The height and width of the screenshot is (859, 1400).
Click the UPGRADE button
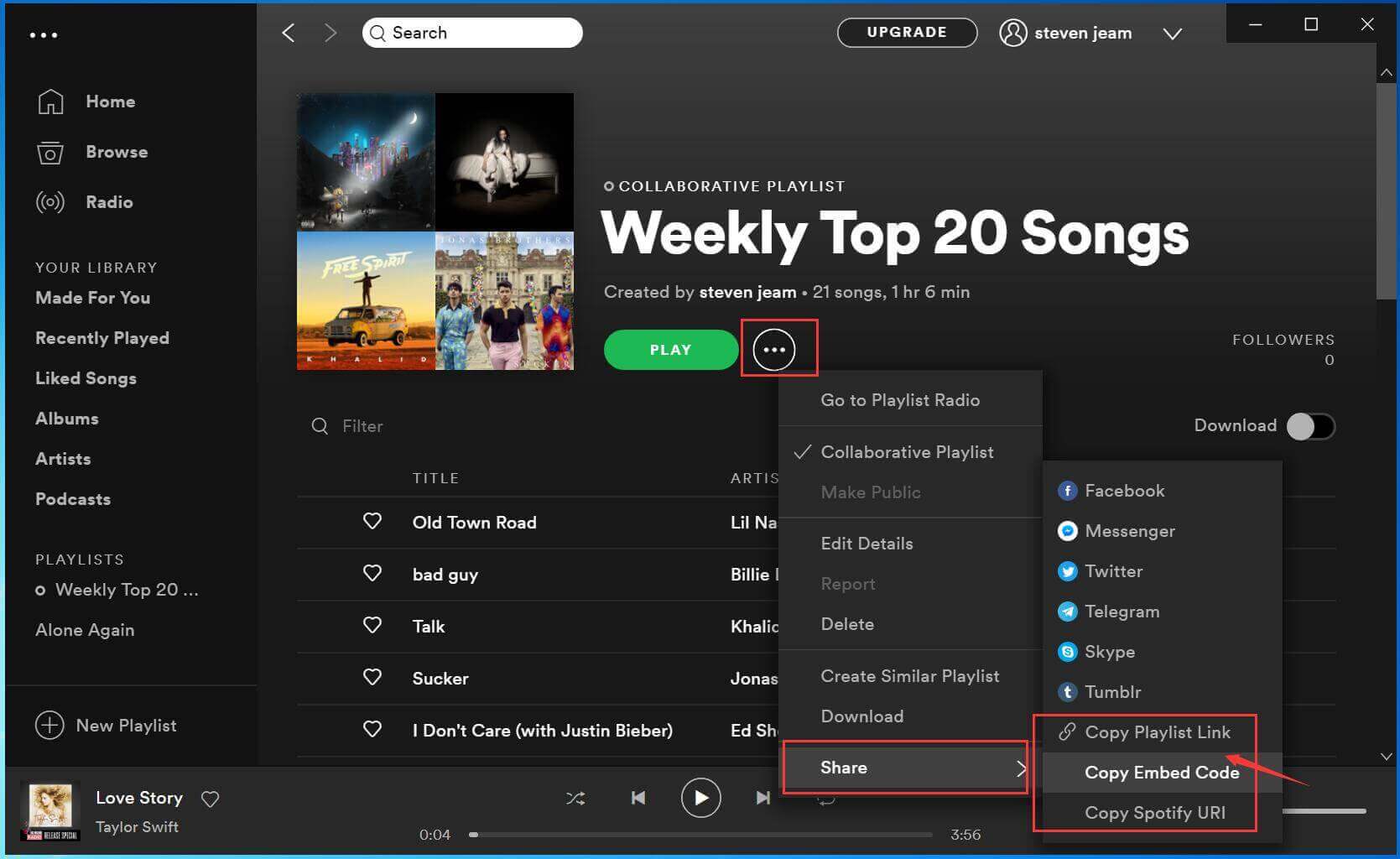pyautogui.click(x=907, y=33)
